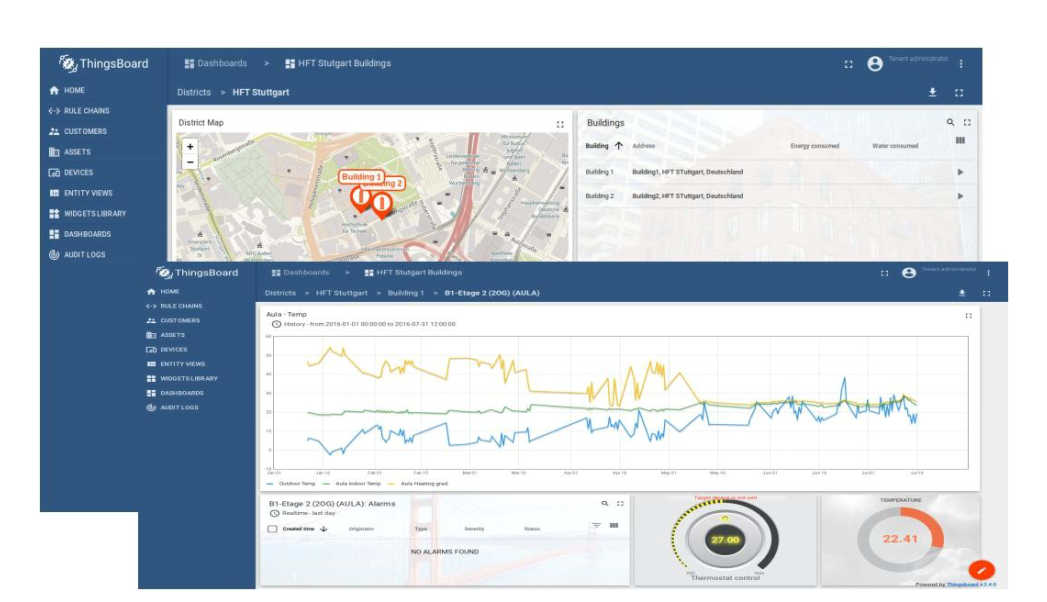Expand Building 2 row arrow
1047x602 pixels.
point(960,196)
